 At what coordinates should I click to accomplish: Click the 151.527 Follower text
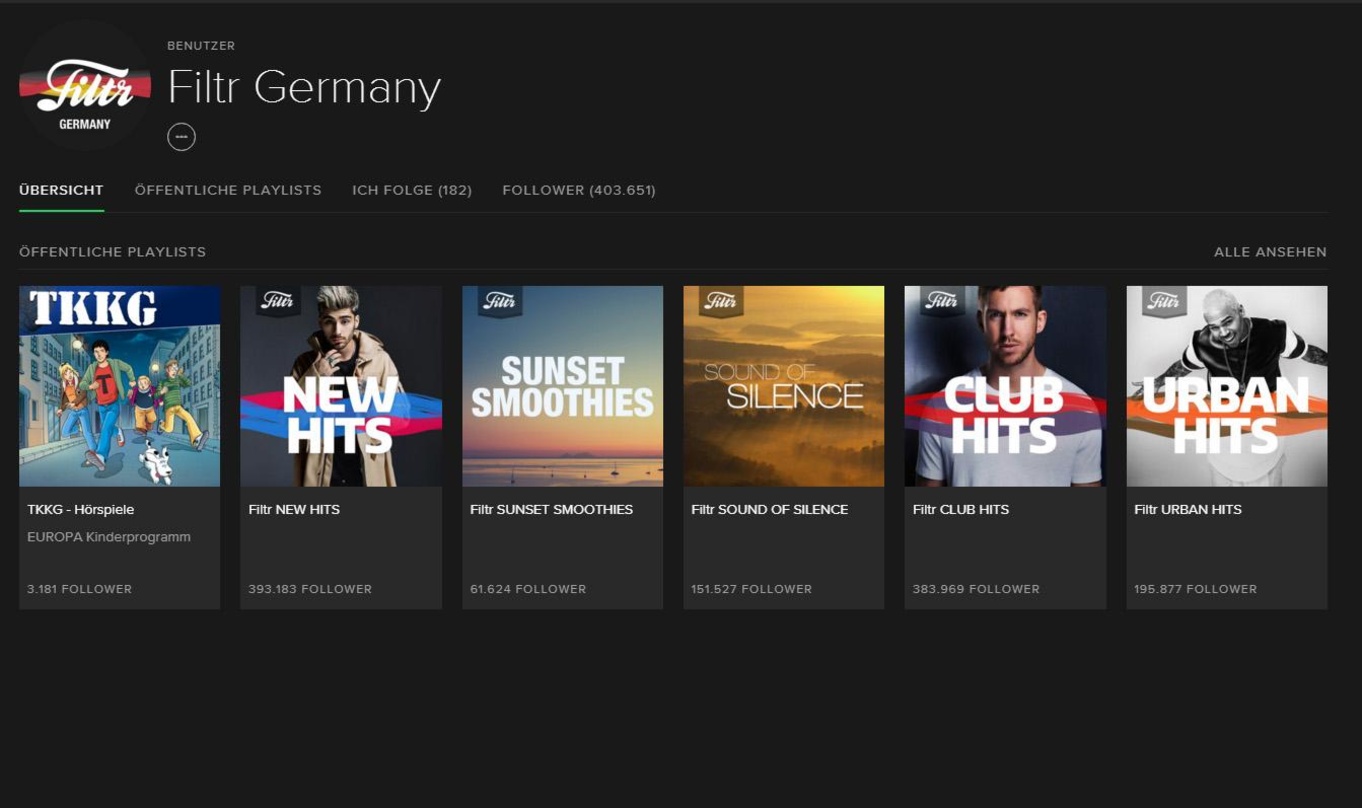click(751, 589)
